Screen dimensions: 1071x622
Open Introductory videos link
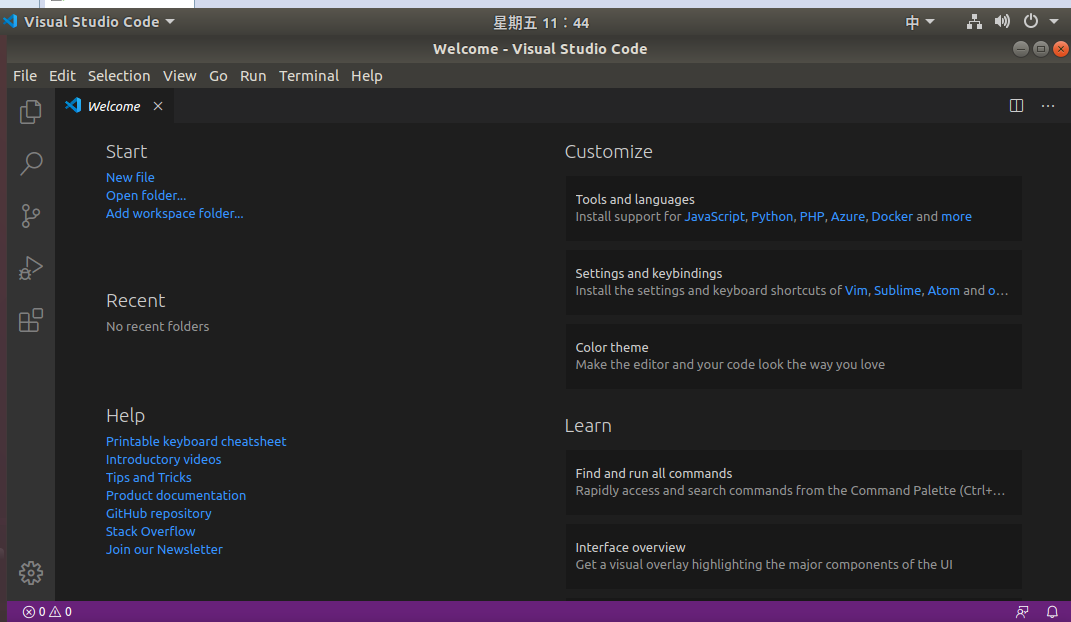click(x=163, y=460)
